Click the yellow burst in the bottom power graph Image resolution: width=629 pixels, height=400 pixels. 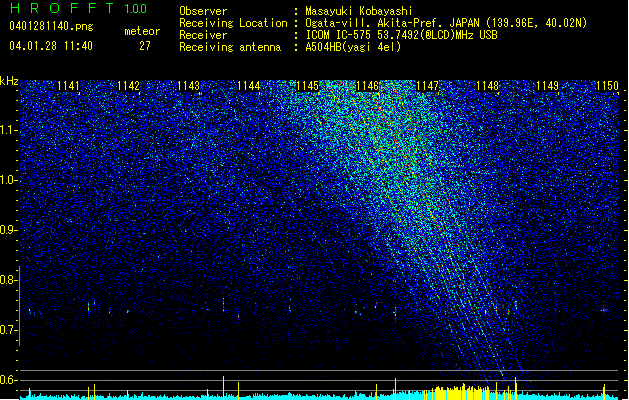461,392
